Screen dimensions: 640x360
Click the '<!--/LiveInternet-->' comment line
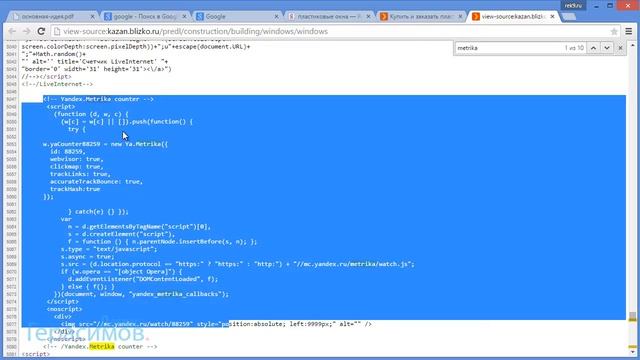(x=57, y=84)
